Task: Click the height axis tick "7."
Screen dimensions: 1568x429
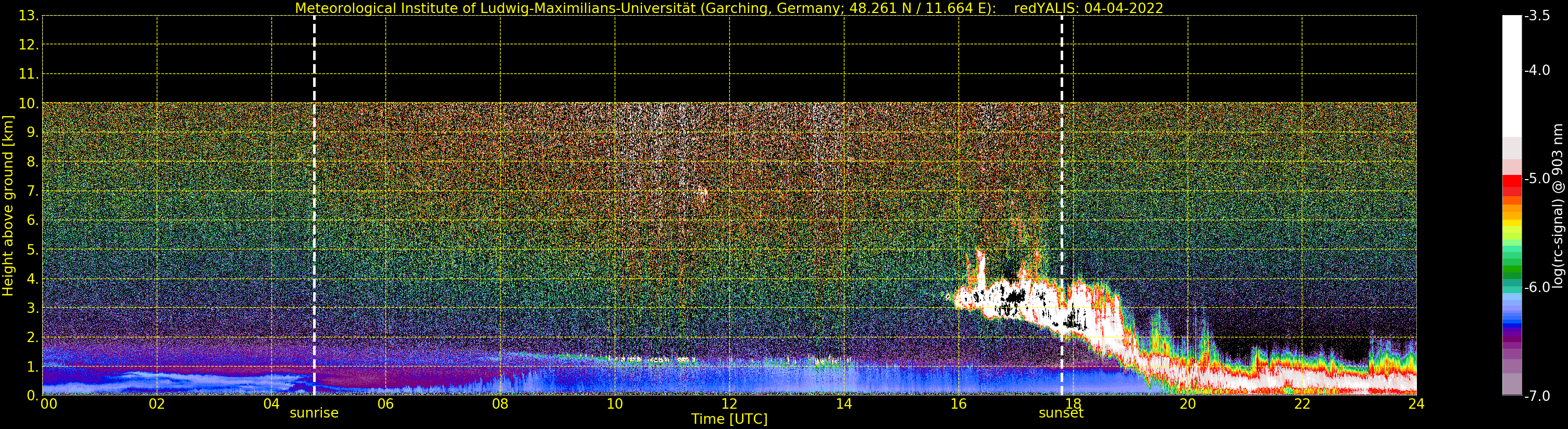Action: pos(32,191)
